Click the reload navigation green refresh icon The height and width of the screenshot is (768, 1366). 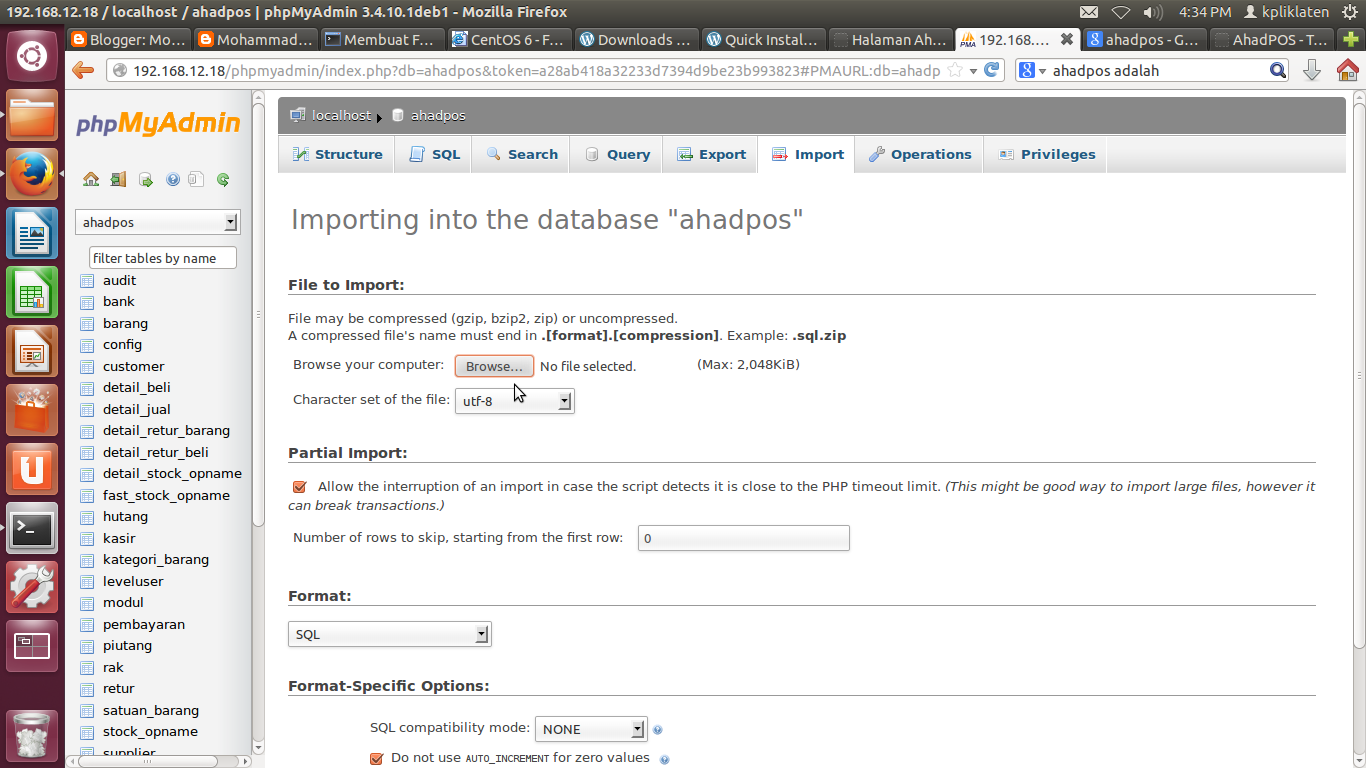point(222,178)
